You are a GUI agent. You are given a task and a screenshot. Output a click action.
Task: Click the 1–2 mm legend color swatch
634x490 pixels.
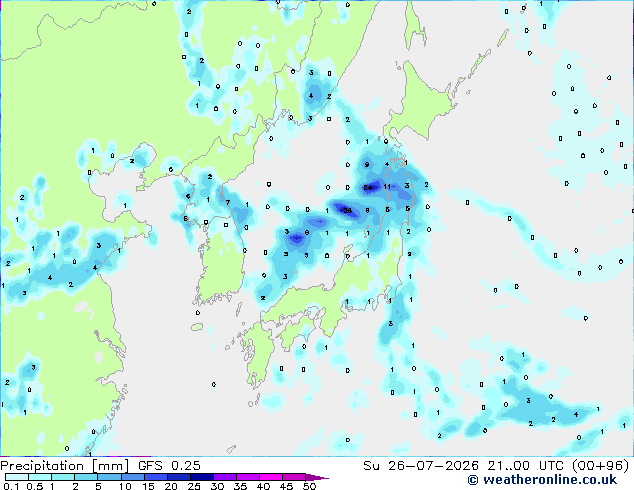63,477
